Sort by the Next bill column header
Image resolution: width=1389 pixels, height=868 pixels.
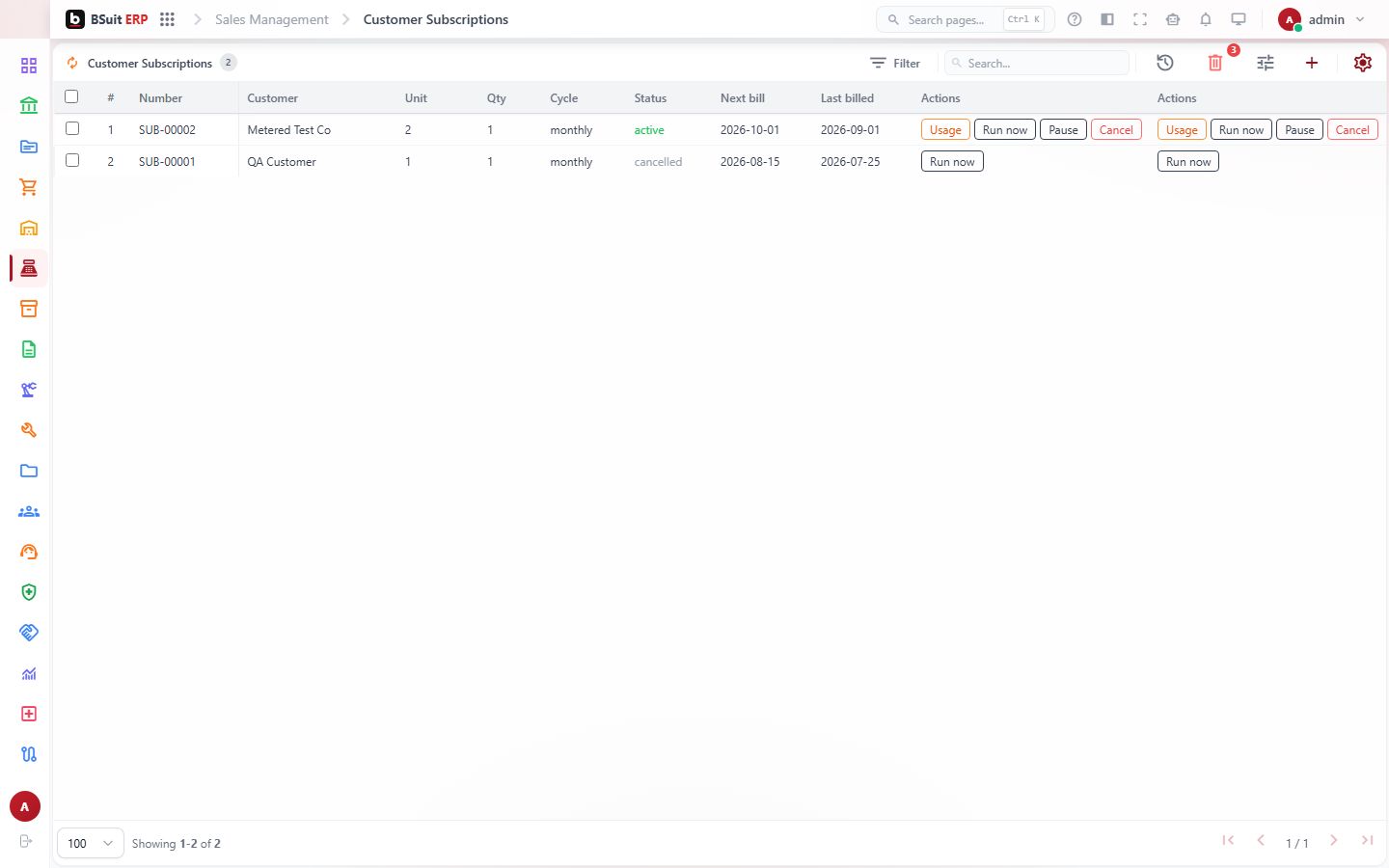click(x=743, y=98)
